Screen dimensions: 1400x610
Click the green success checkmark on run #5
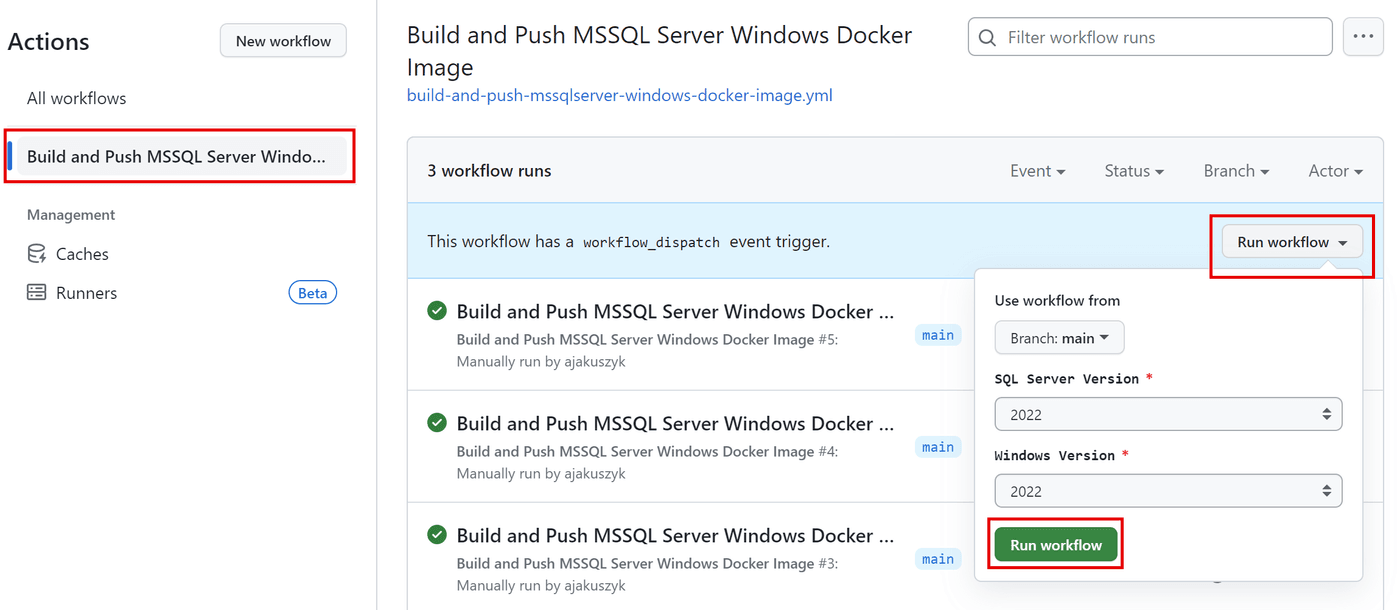click(436, 310)
